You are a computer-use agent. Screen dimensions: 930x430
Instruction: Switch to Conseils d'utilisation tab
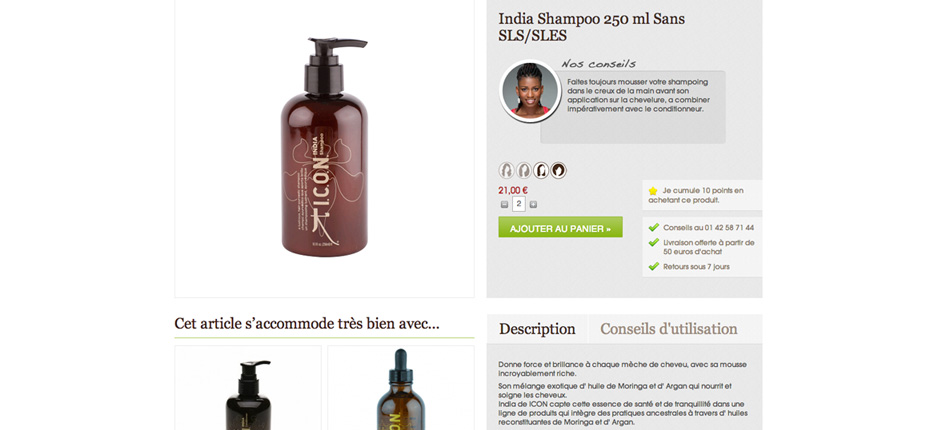668,329
